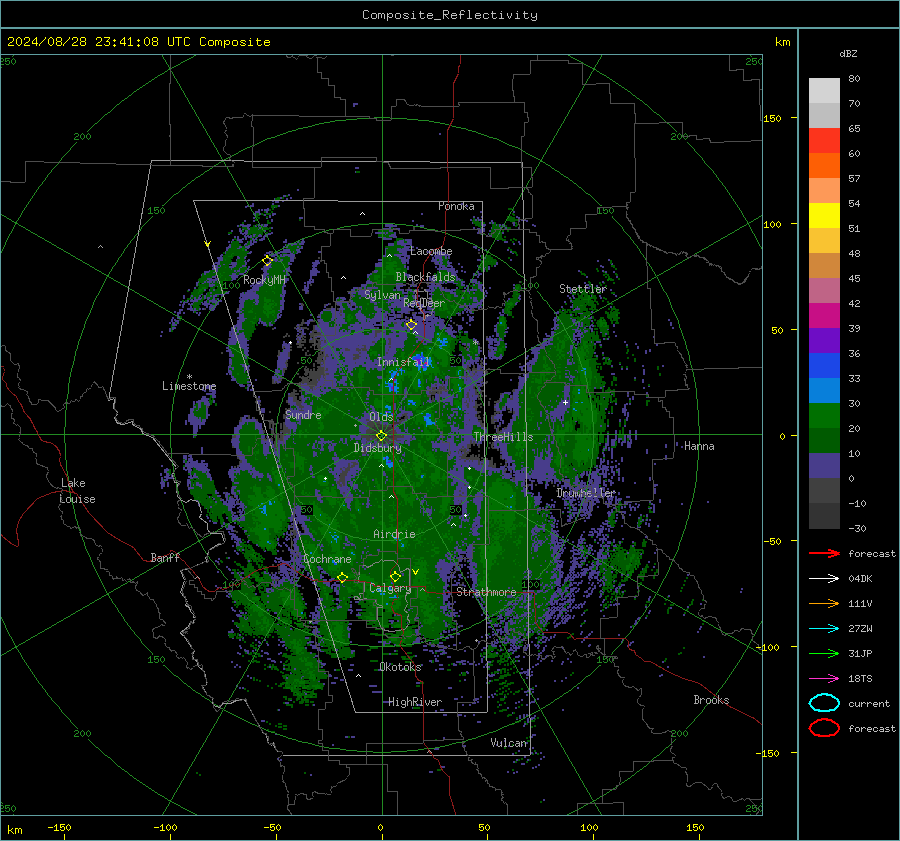This screenshot has width=900, height=841.
Task: Click the asterisk marker above Limestone
Action: click(189, 377)
